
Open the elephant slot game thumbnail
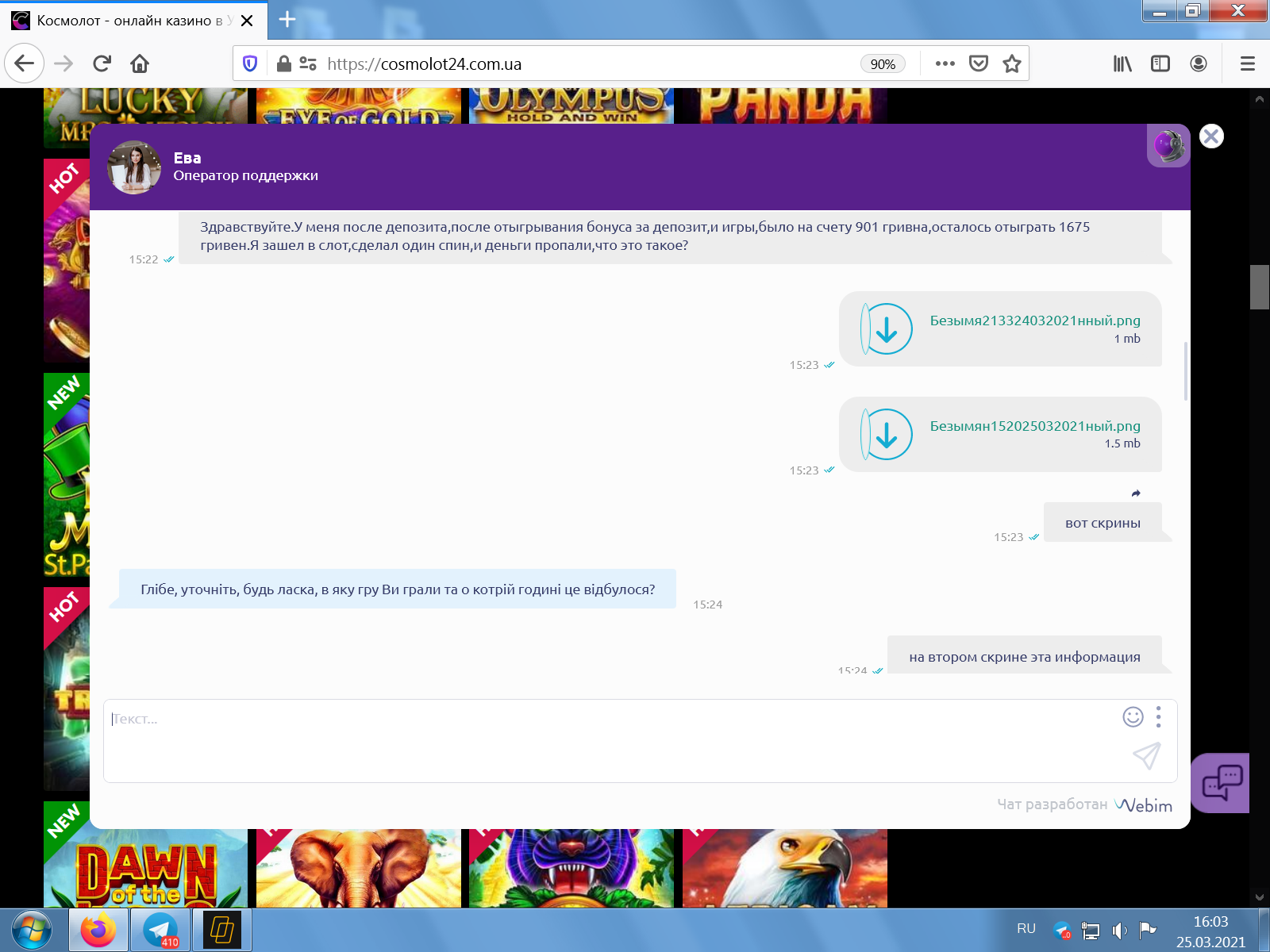click(359, 869)
